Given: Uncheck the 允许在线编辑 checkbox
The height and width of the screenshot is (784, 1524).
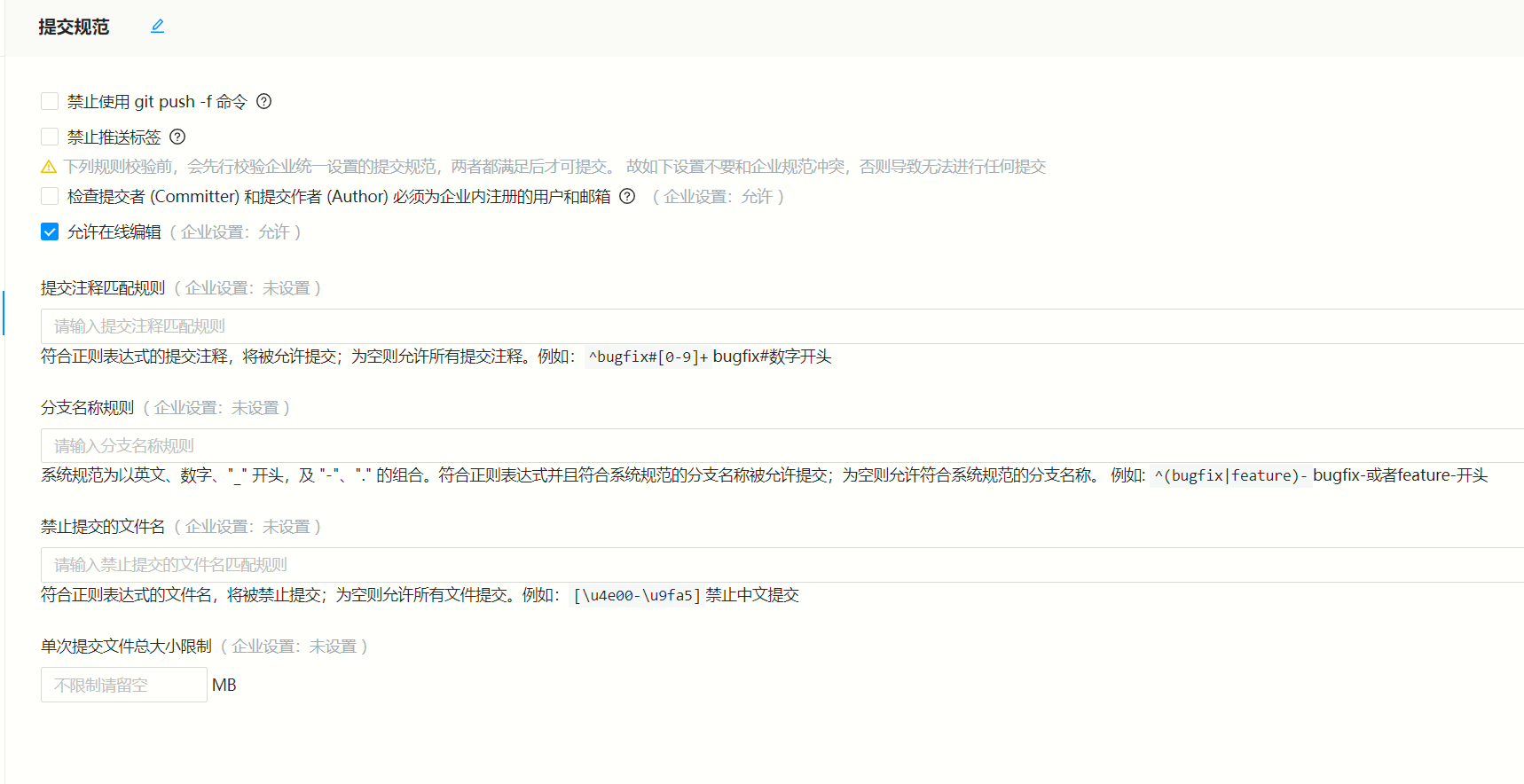Looking at the screenshot, I should click(x=50, y=231).
